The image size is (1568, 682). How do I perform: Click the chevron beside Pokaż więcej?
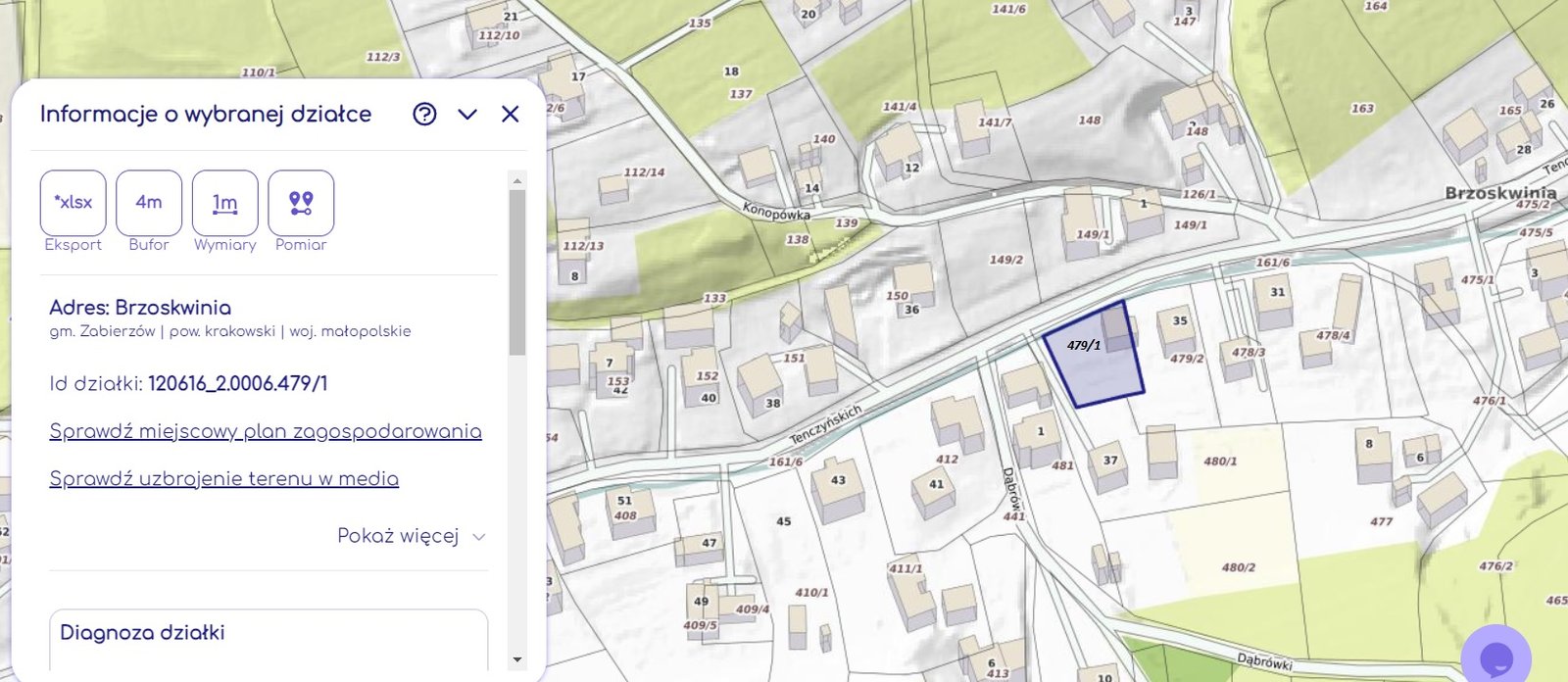click(479, 537)
